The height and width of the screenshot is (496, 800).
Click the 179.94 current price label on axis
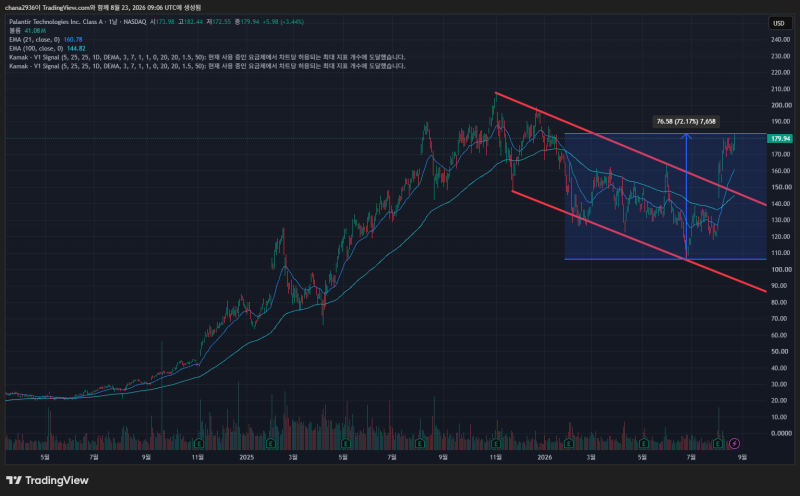(x=781, y=138)
